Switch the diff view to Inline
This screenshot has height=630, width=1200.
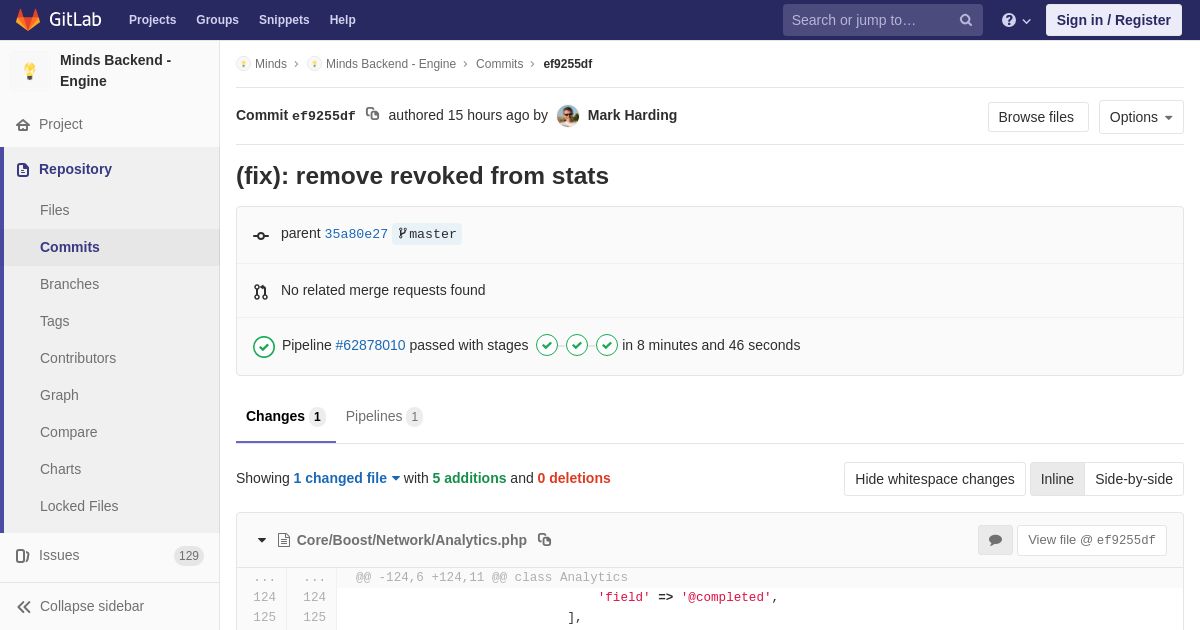tap(1057, 479)
